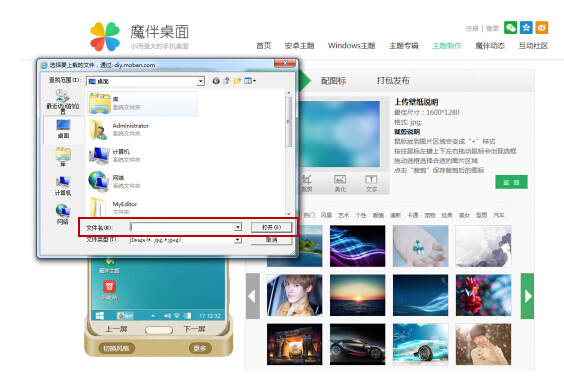
Task: Click the 更多 button below phone
Action: pos(200,348)
